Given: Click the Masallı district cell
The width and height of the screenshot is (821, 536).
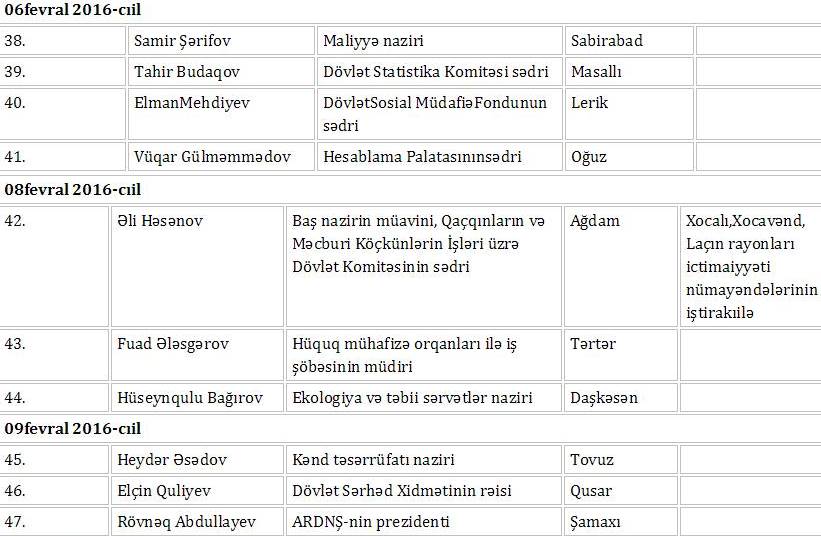Looking at the screenshot, I should point(596,72).
